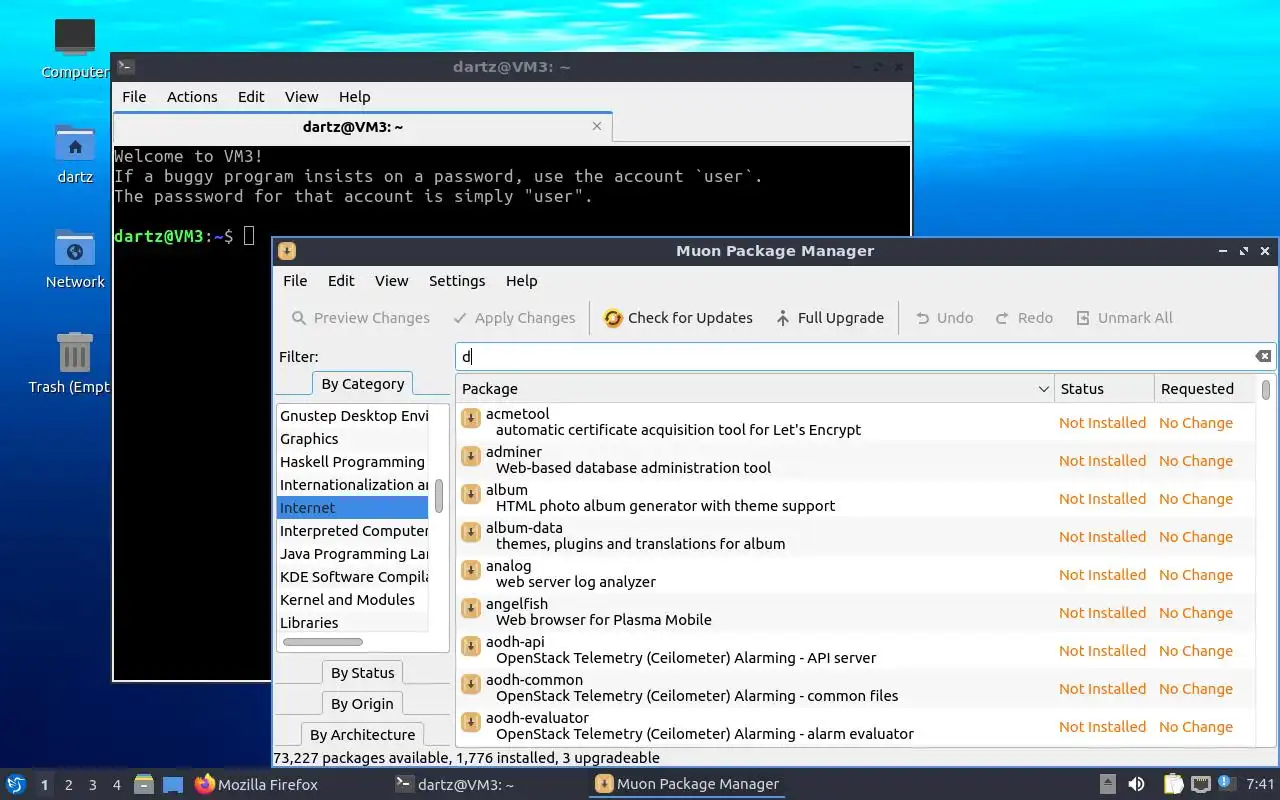The width and height of the screenshot is (1280, 800).
Task: Sort by the Requested column header
Action: pyautogui.click(x=1204, y=389)
